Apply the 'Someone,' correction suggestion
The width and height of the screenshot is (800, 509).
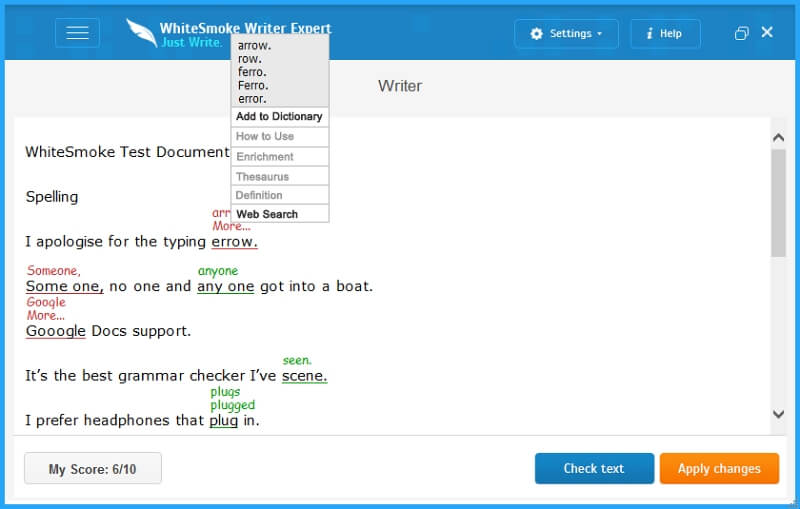[x=54, y=271]
